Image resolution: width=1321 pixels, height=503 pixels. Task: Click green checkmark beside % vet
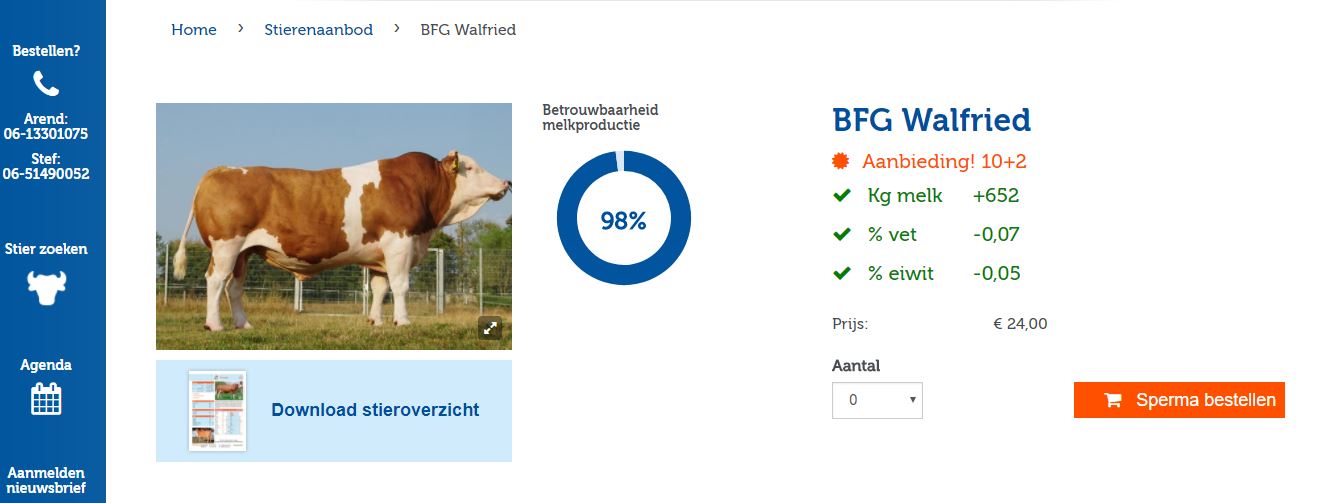click(x=842, y=235)
